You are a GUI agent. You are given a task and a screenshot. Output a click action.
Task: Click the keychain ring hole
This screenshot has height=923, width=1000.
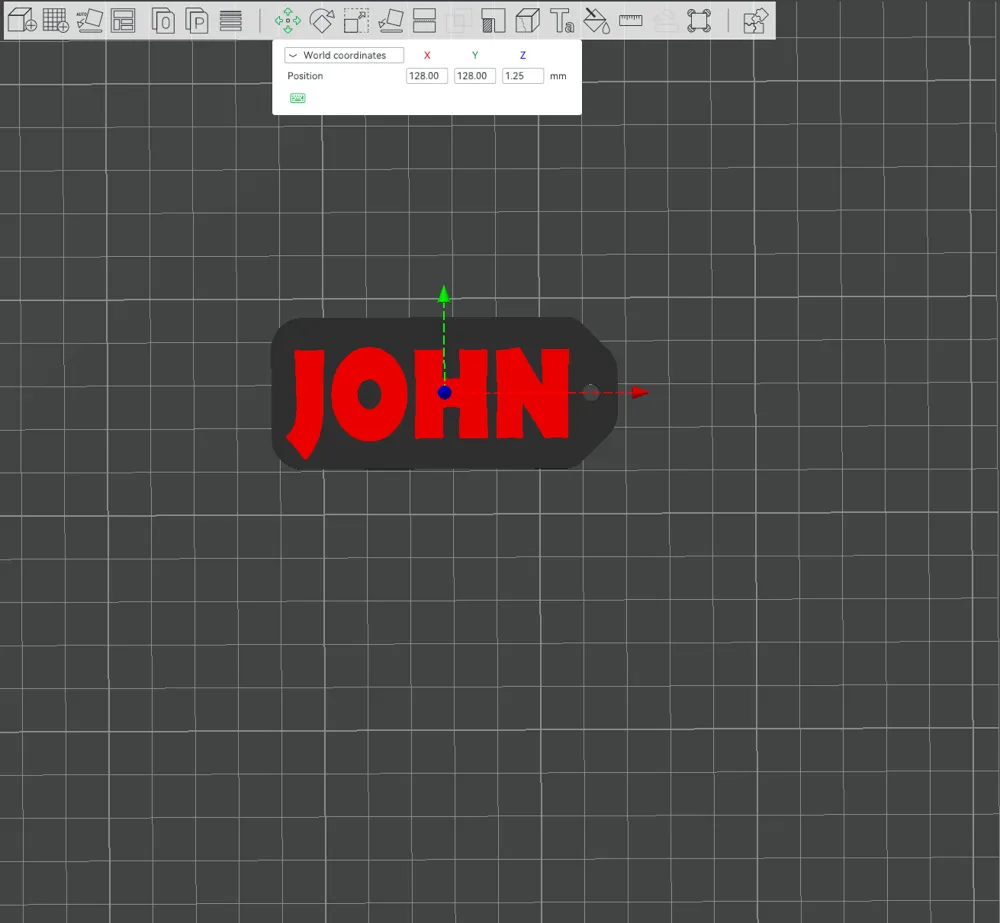[591, 392]
